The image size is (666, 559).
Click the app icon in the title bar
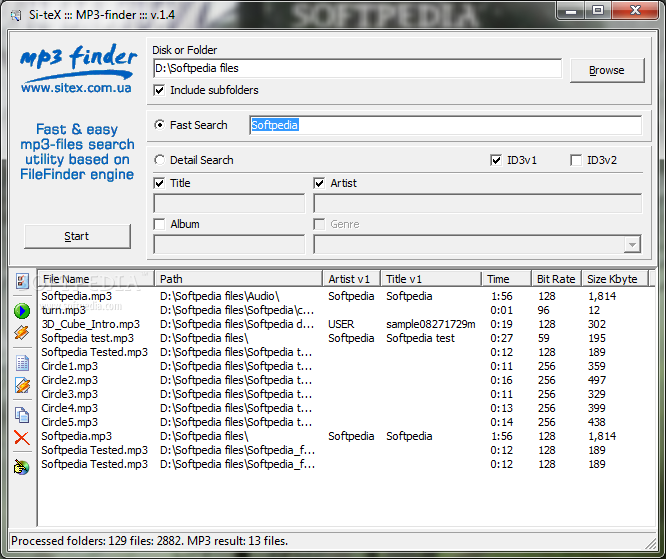pyautogui.click(x=16, y=15)
